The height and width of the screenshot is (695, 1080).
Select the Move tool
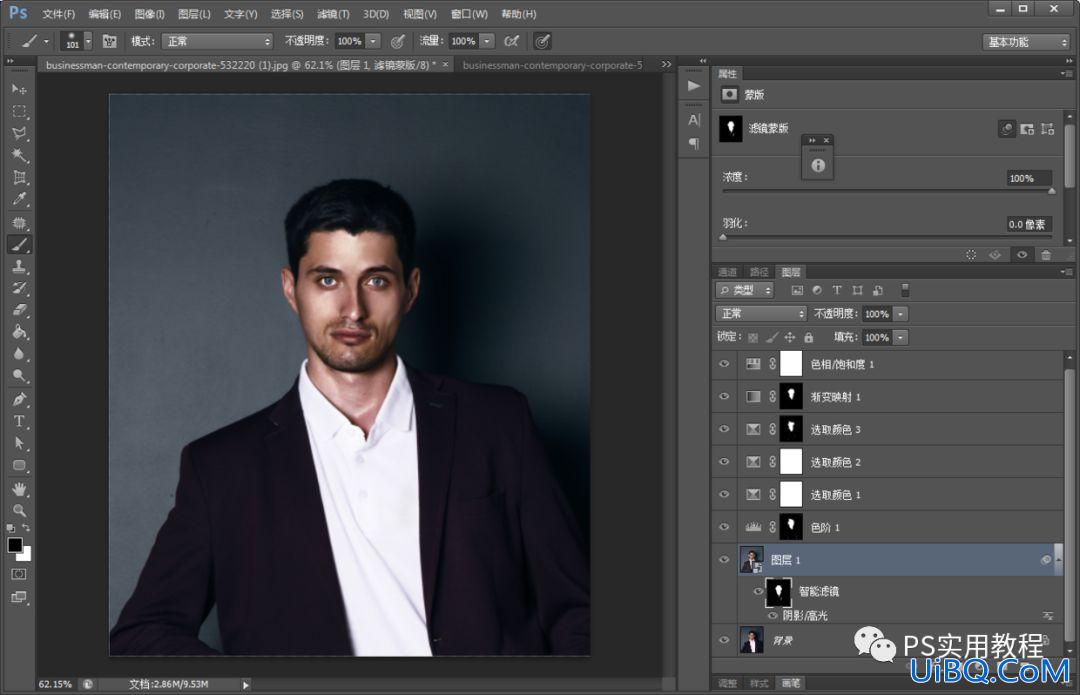[x=19, y=89]
